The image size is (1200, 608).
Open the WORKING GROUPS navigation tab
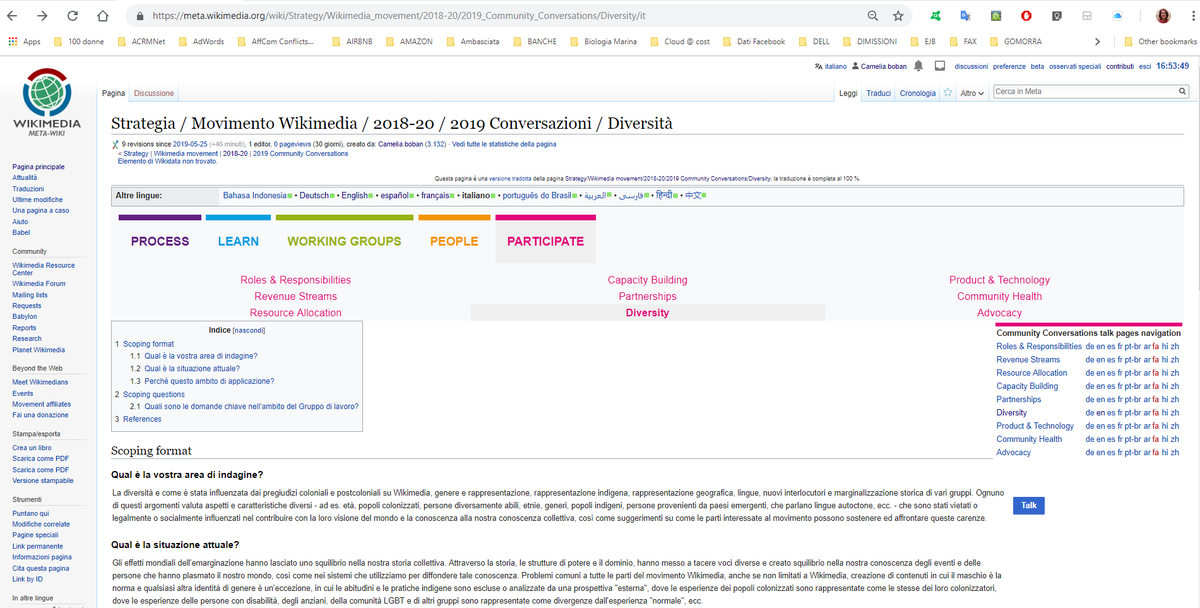click(344, 241)
